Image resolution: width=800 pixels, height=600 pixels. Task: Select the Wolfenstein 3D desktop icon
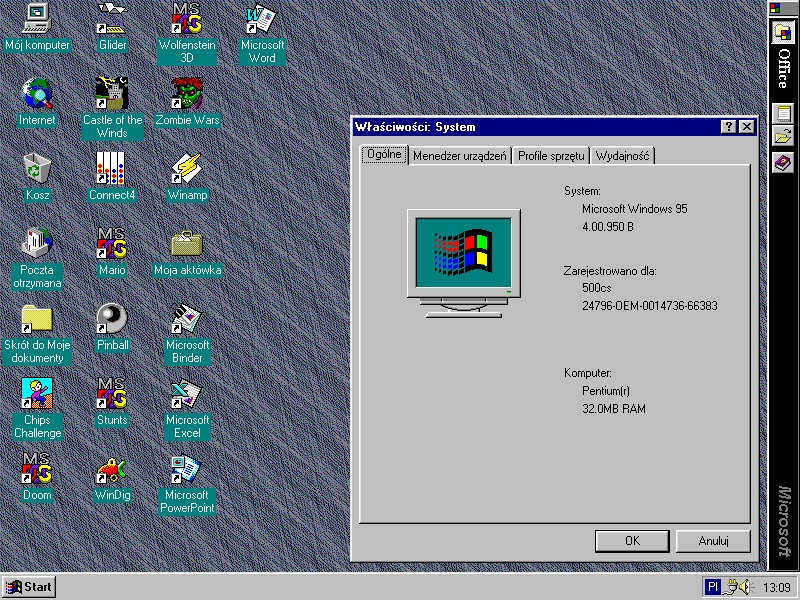[x=187, y=19]
